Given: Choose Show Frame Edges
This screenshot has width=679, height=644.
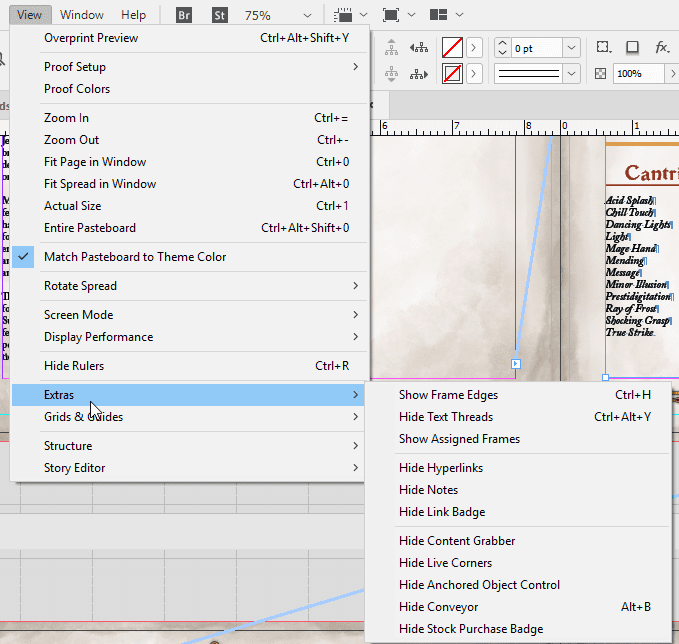Looking at the screenshot, I should coord(518,395).
